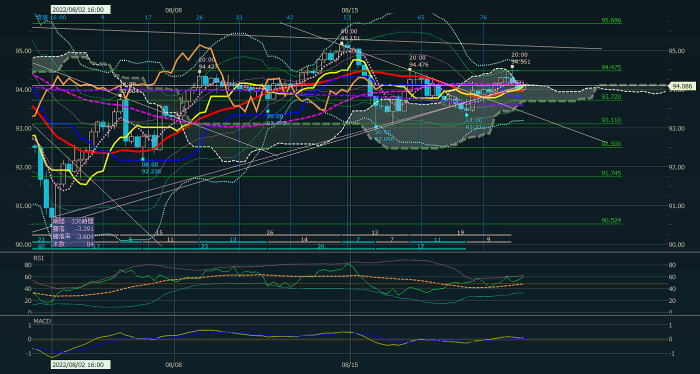
Task: Click the 08/08 date below the MACD panel
Action: tap(175, 365)
